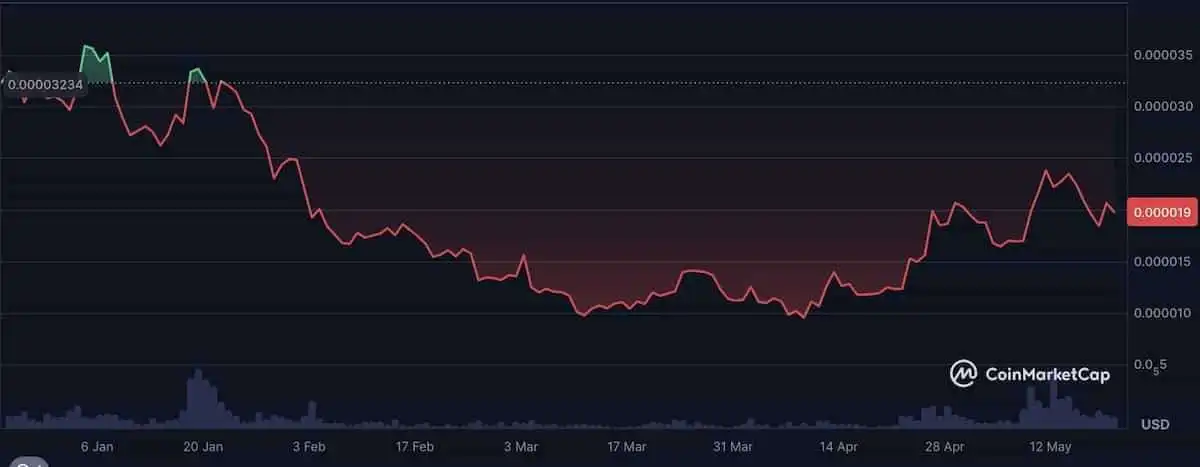Click the 0.000010 y-axis value
The width and height of the screenshot is (1200, 467).
1163,314
